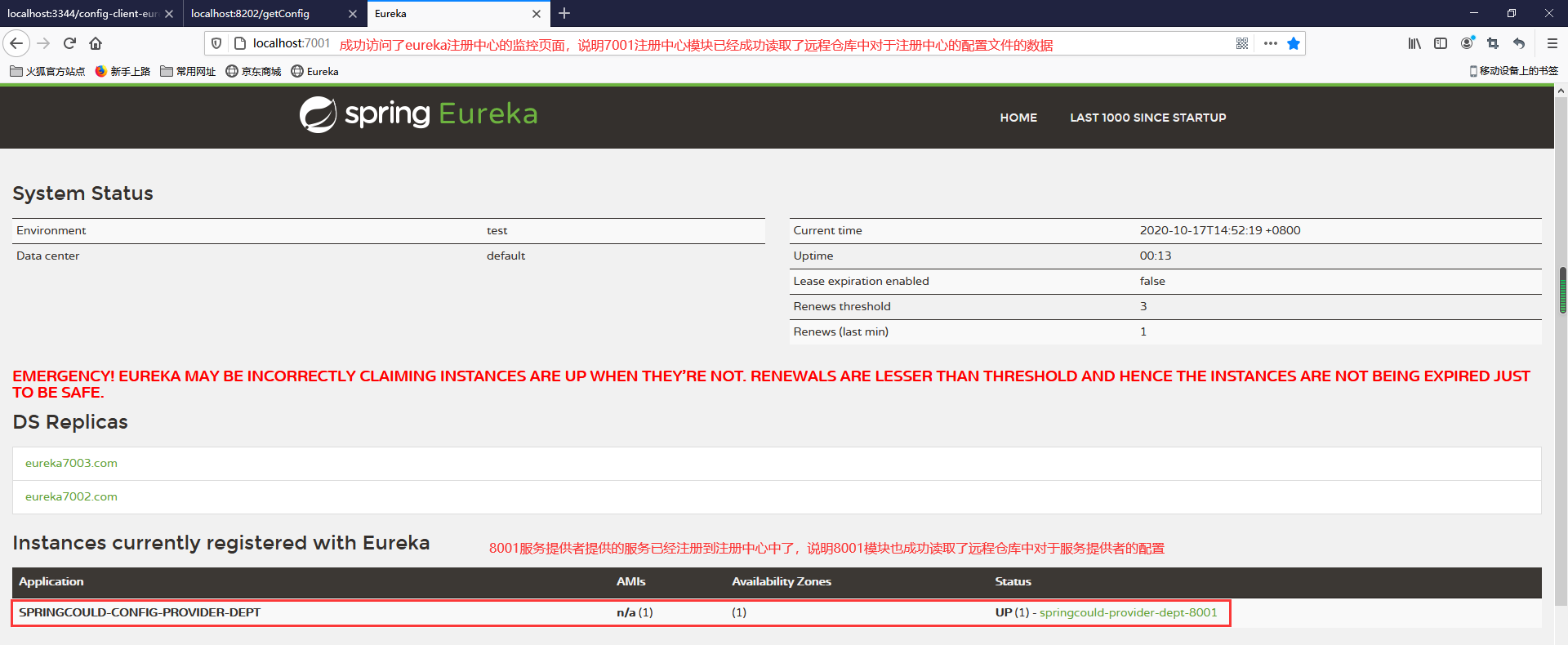Open the Eureka bookmark in bookmarks bar
The width and height of the screenshot is (1568, 645).
pyautogui.click(x=315, y=71)
